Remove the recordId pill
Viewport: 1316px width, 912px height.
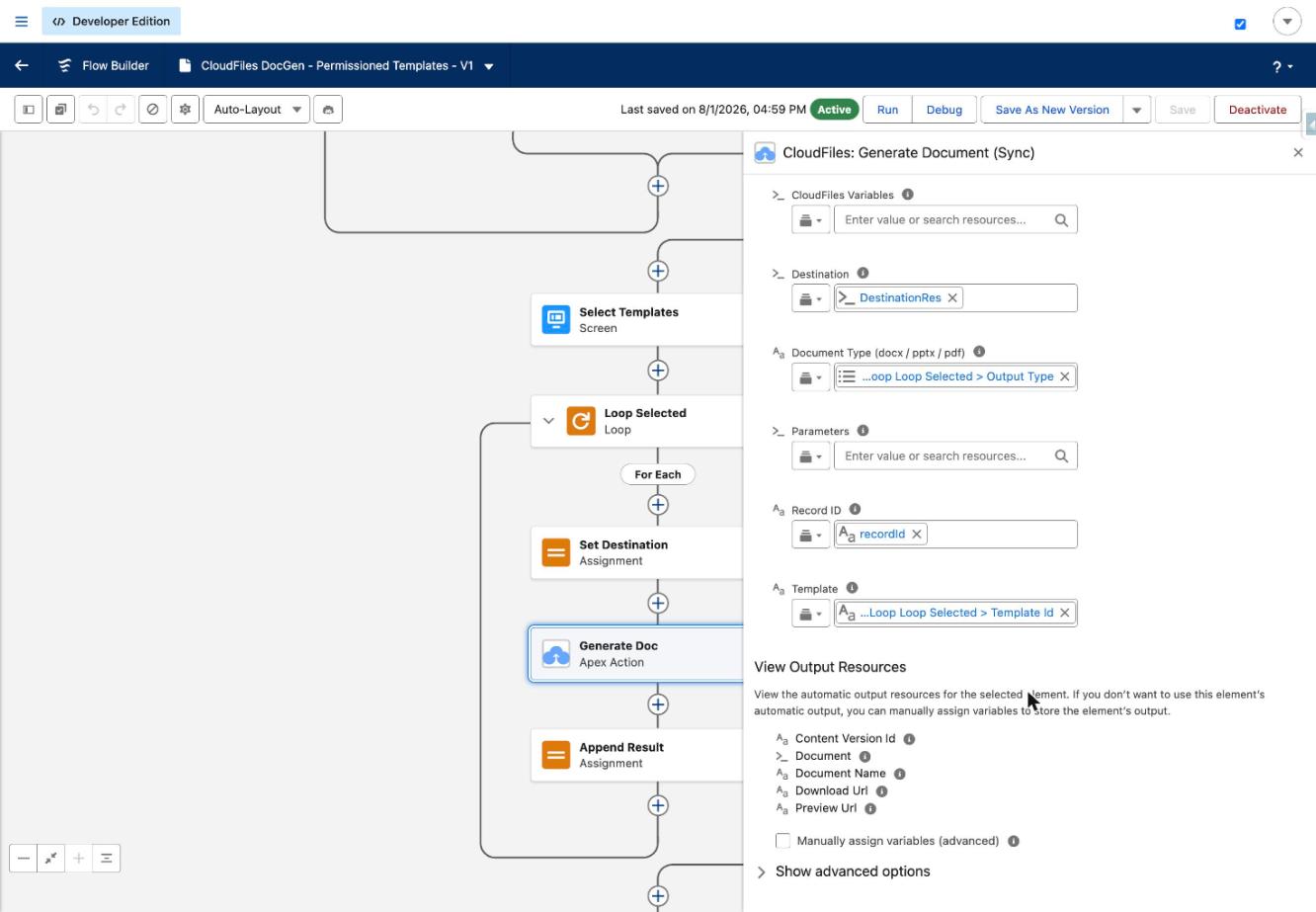point(917,534)
